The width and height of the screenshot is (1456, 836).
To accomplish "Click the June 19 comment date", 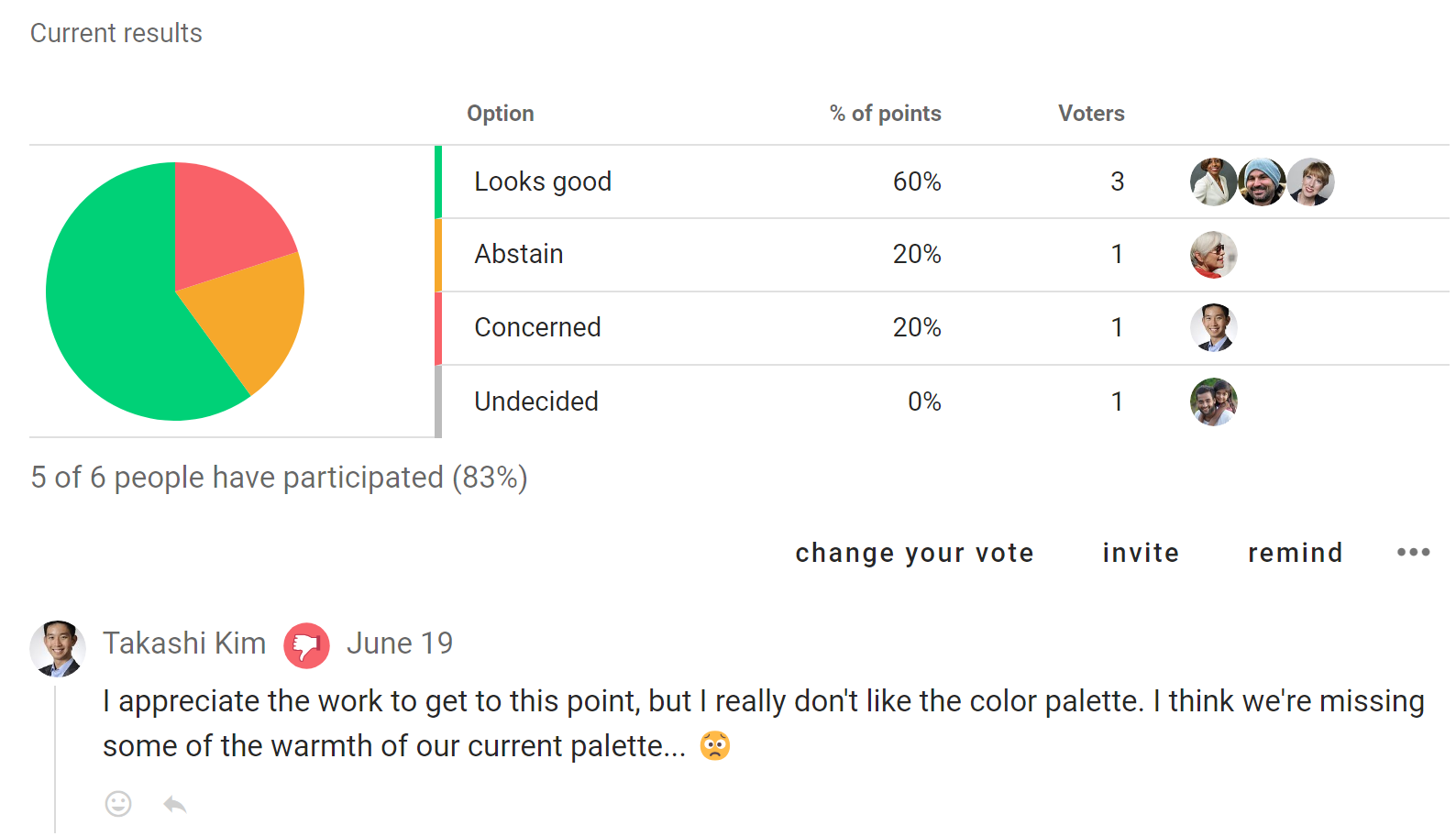I will [400, 643].
